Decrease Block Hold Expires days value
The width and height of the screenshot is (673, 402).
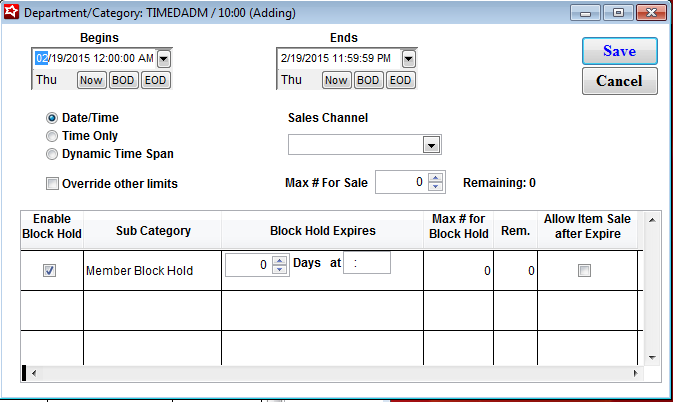[279, 269]
